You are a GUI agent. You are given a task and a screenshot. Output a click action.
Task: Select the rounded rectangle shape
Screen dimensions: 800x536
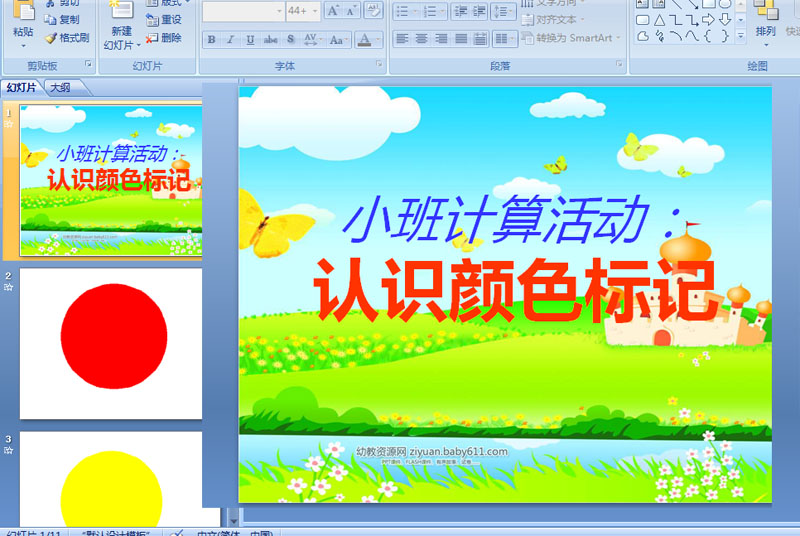[x=643, y=20]
